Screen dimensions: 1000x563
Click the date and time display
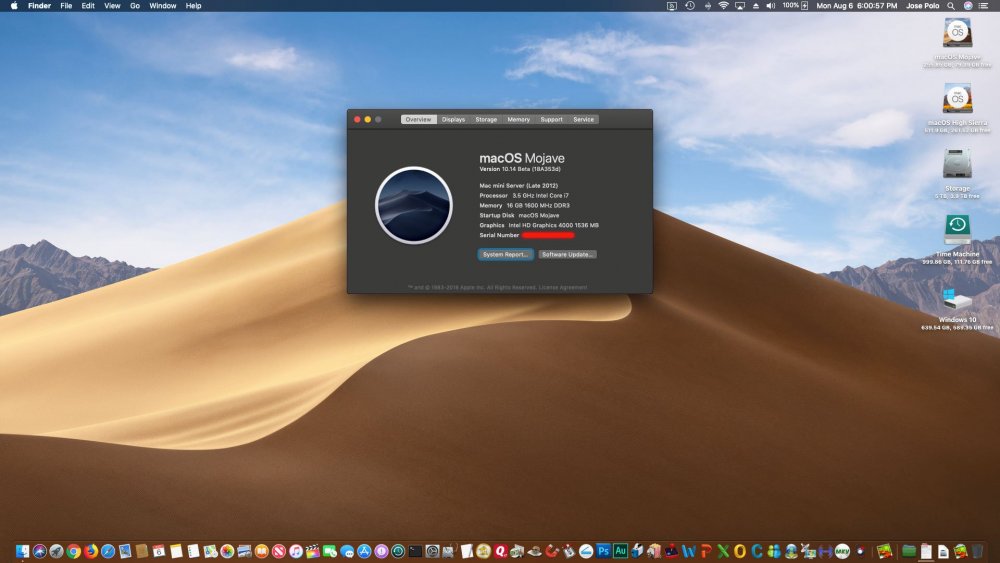(857, 6)
